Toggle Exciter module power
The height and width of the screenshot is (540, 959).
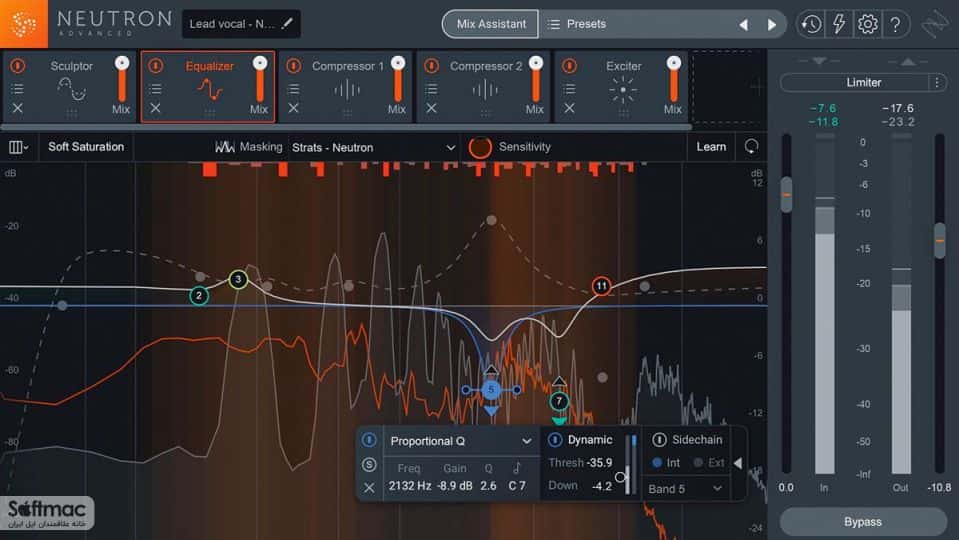tap(569, 65)
